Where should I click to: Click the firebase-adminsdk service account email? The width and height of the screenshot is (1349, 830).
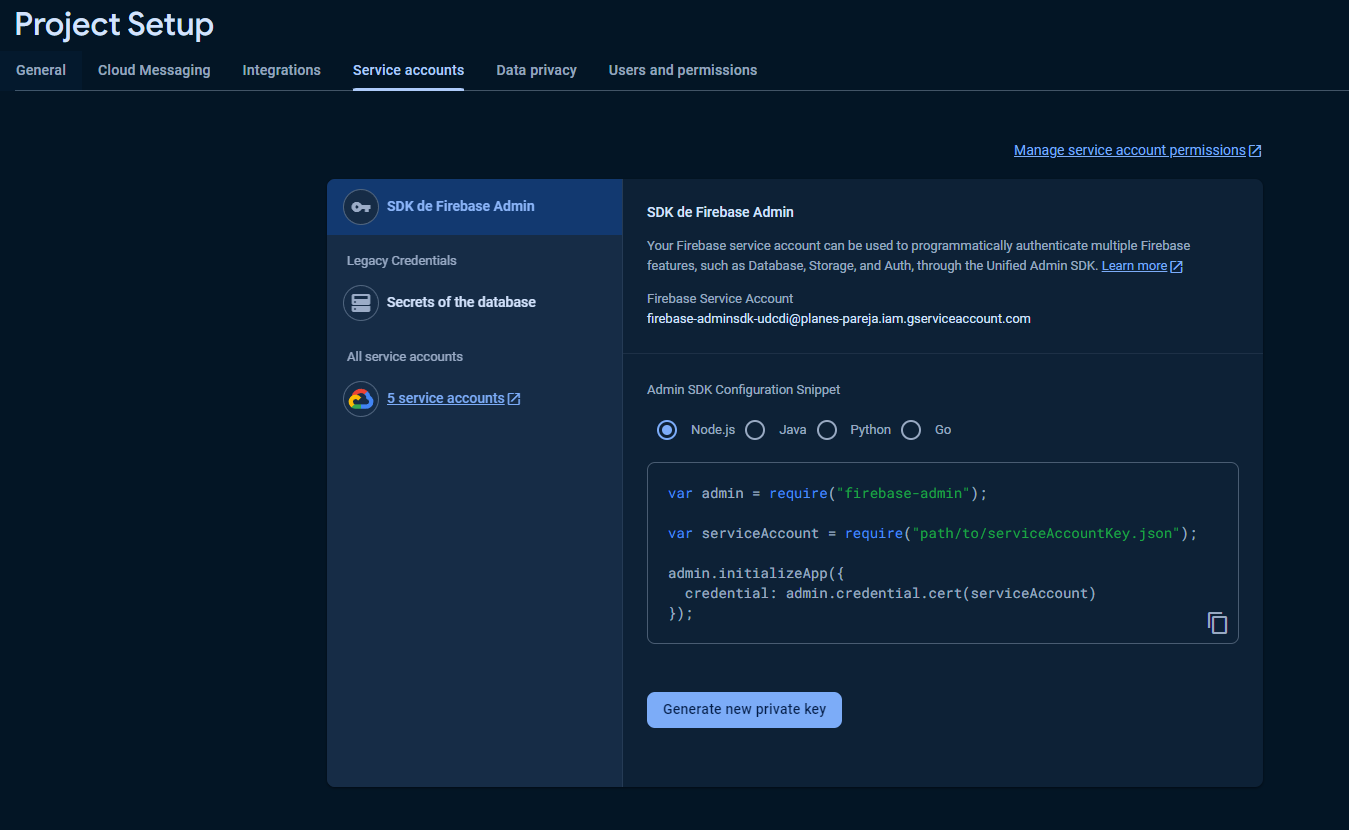point(839,319)
